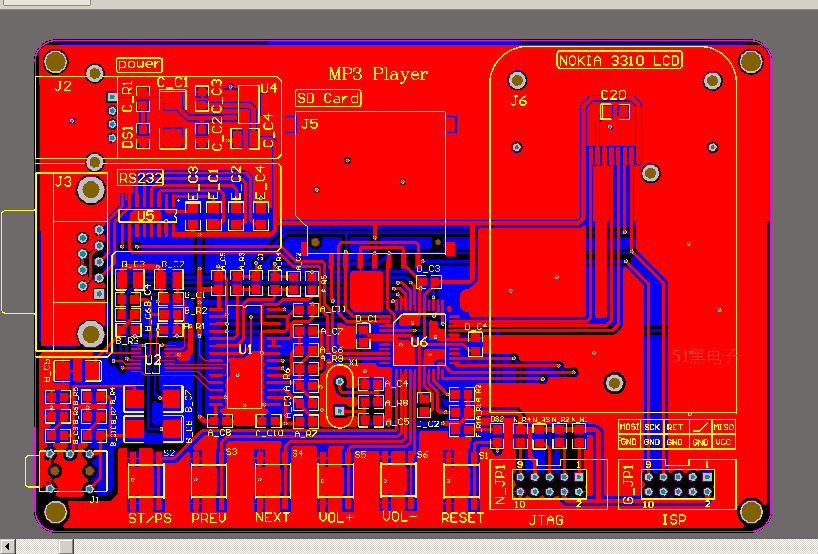
Task: Select the J3 serial connector designator
Action: coord(63,182)
